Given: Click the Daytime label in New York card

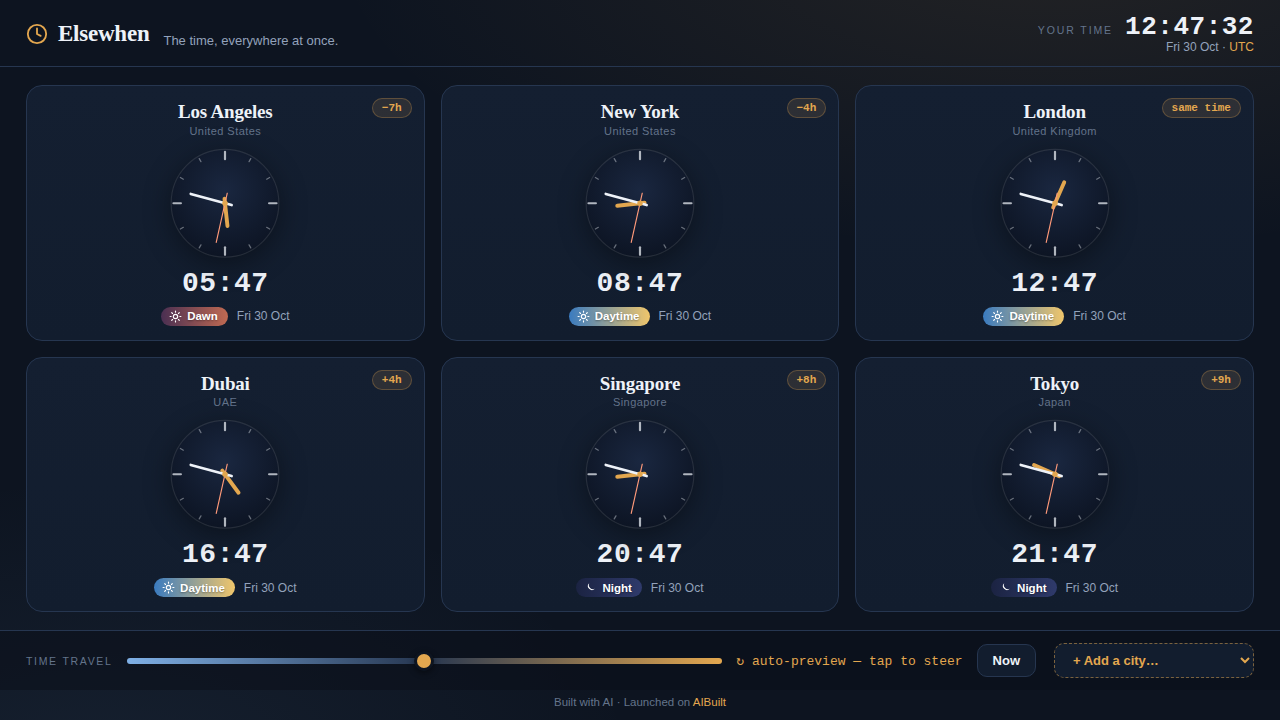Looking at the screenshot, I should [x=617, y=316].
